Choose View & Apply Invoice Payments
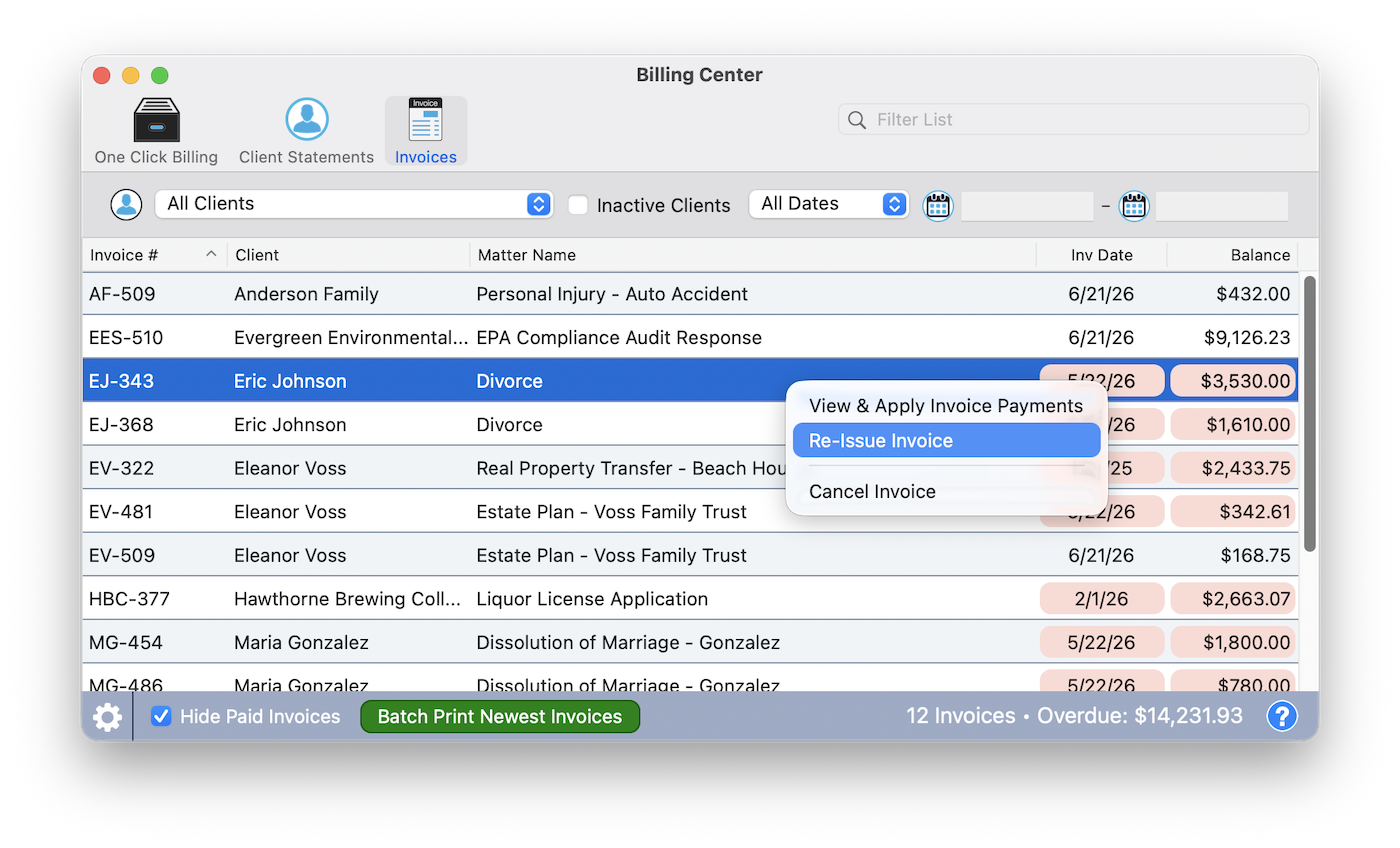 [x=946, y=406]
